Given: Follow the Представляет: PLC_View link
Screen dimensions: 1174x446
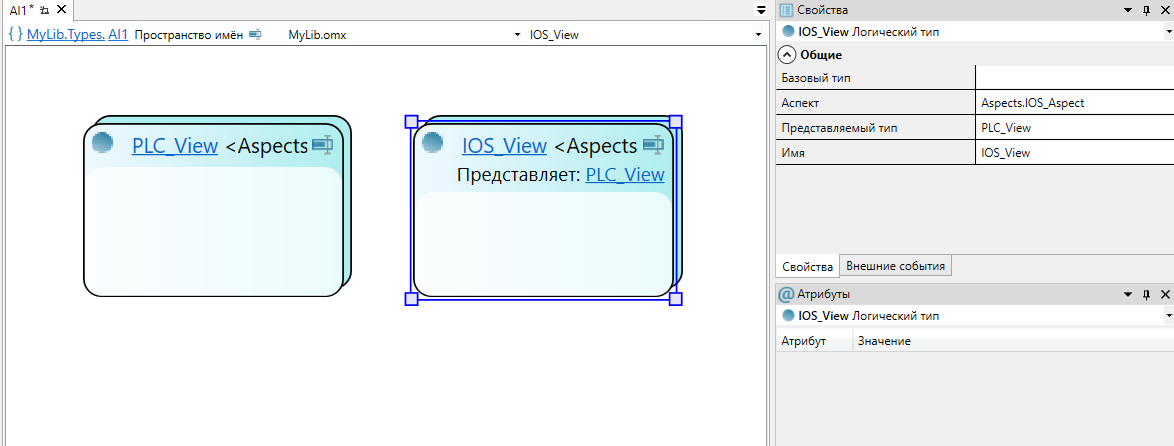Looking at the screenshot, I should point(624,175).
